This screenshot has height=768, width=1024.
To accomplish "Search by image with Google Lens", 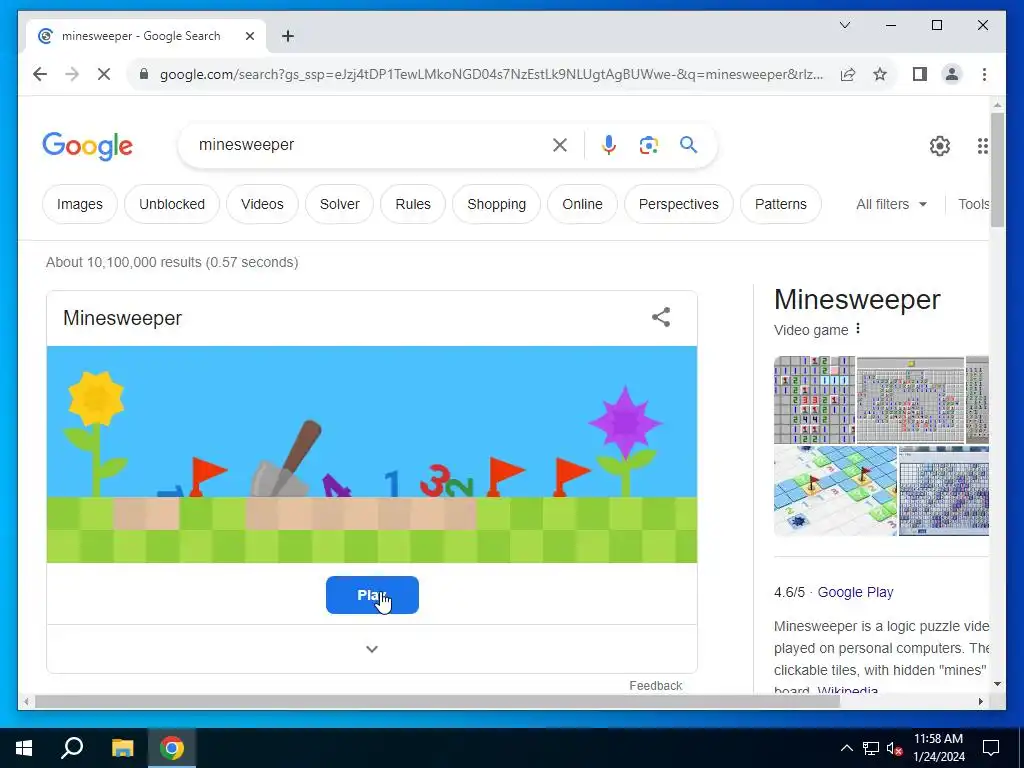I will [648, 145].
